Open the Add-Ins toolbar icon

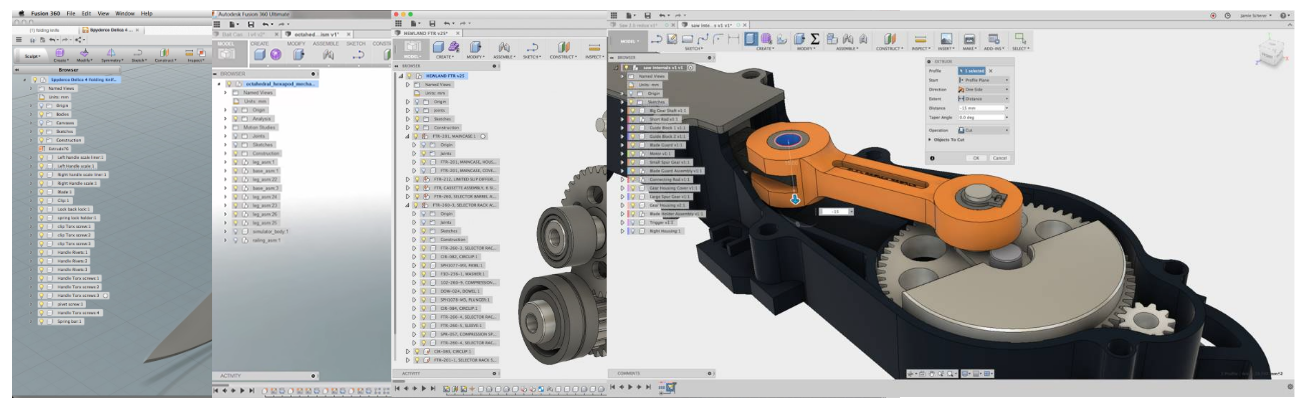point(994,39)
